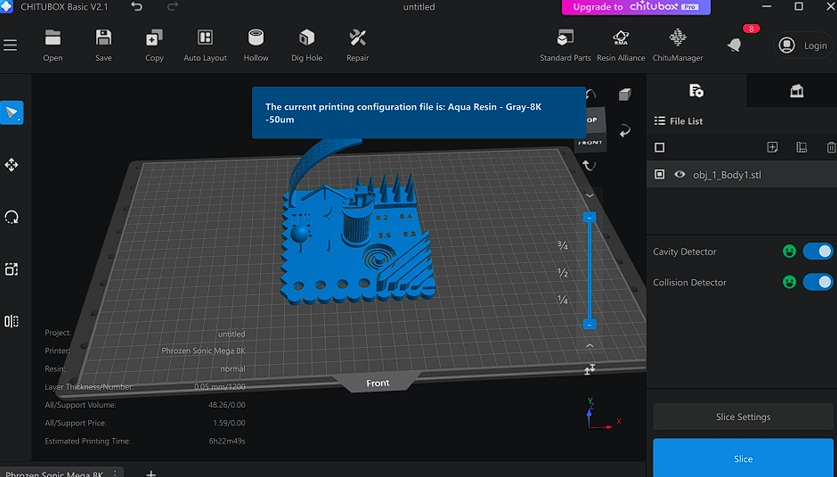Click the Front face of view cube
Screen dimensions: 837x477
pyautogui.click(x=590, y=142)
